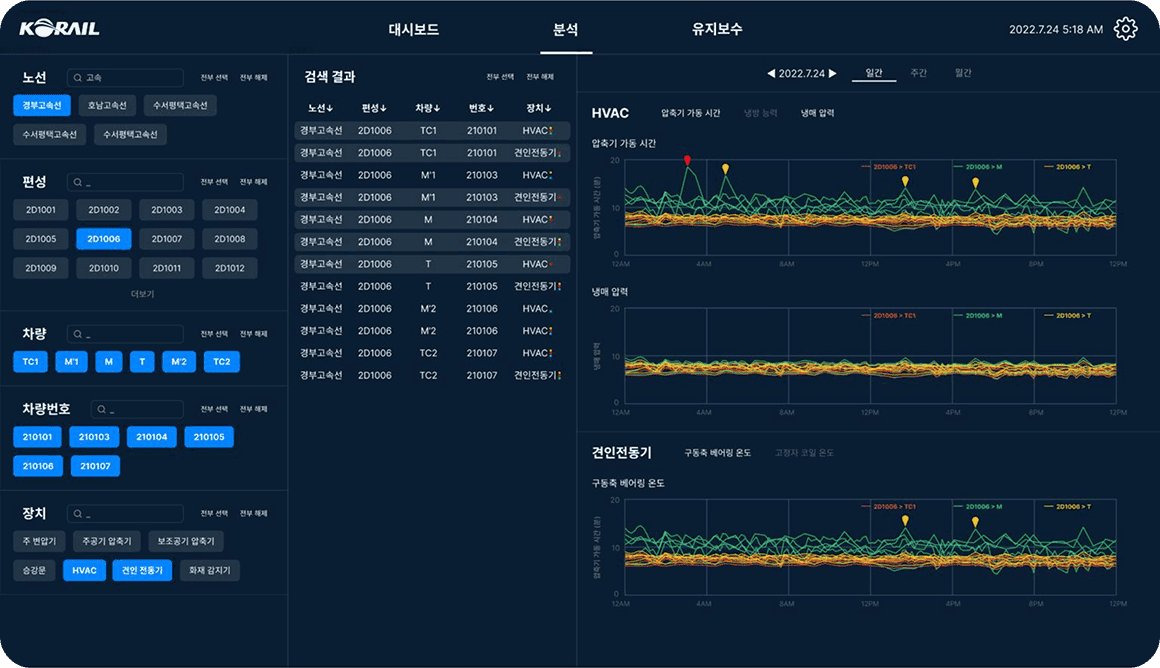Select the 화재 감지기 device chip
The width and height of the screenshot is (1160, 668).
[209, 570]
